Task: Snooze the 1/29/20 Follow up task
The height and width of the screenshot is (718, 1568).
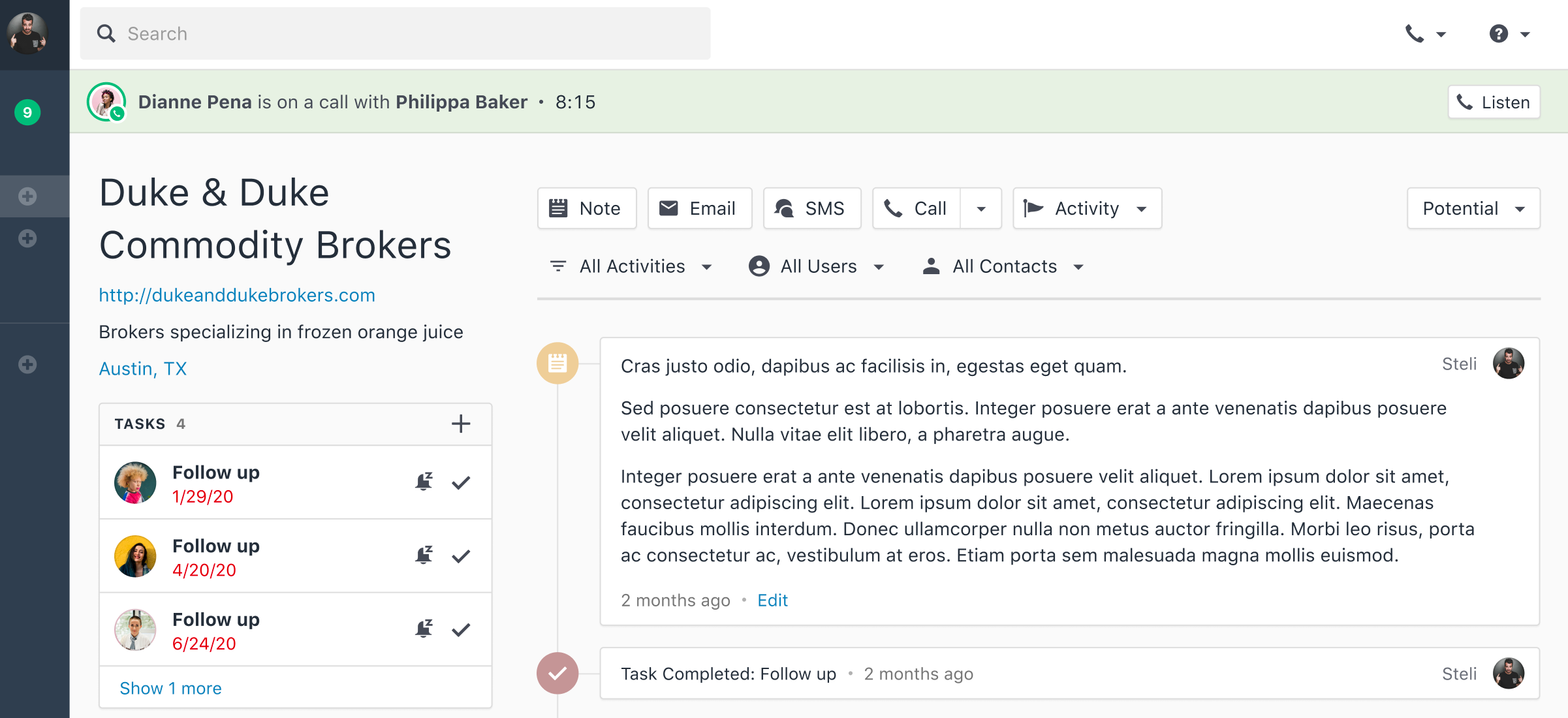Action: tap(424, 482)
